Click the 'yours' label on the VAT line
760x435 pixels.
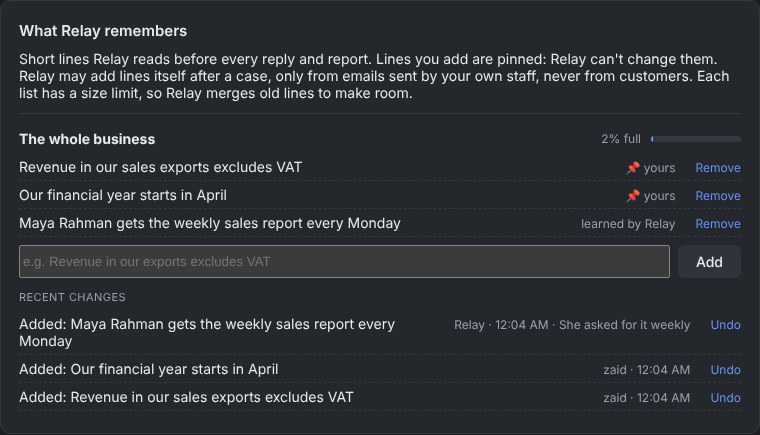(x=659, y=168)
